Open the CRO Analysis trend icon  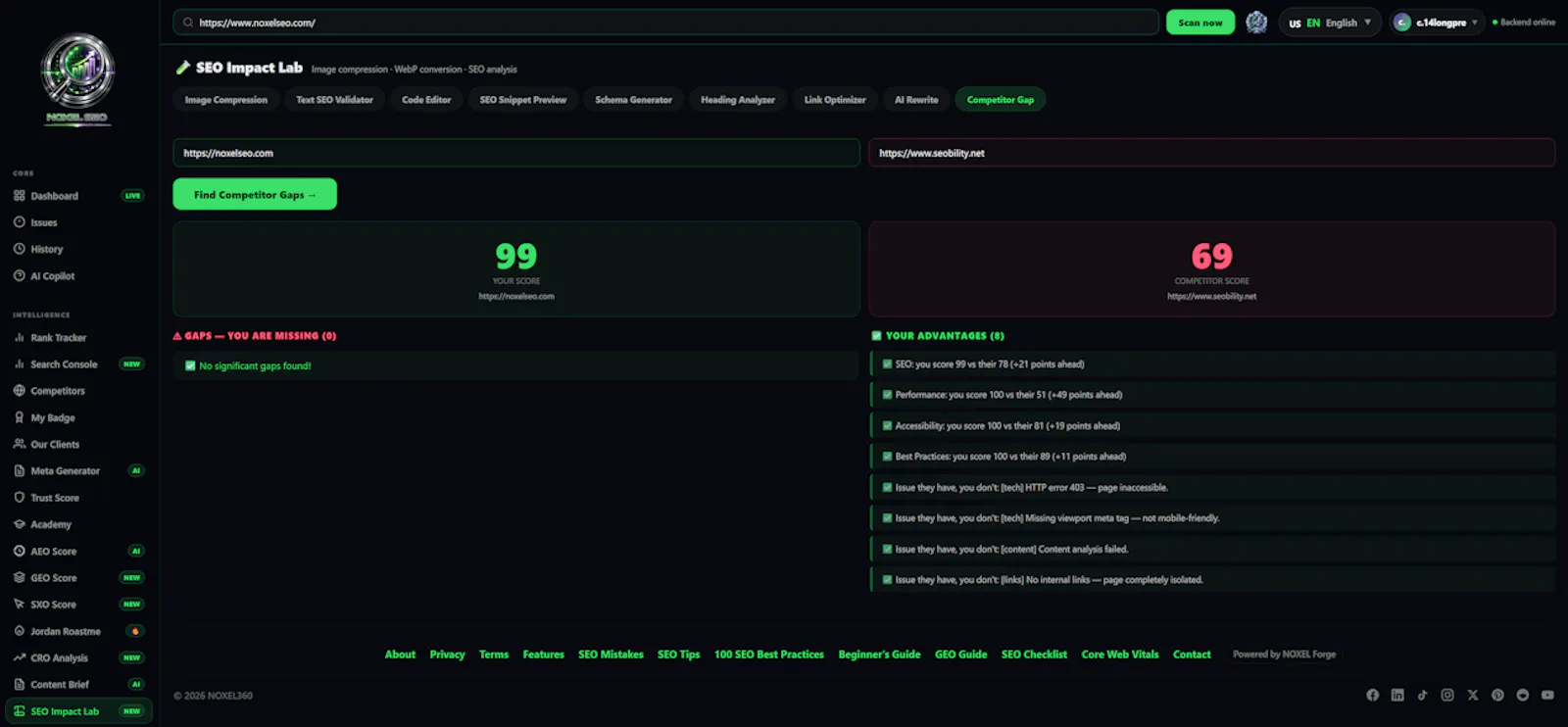coord(19,658)
